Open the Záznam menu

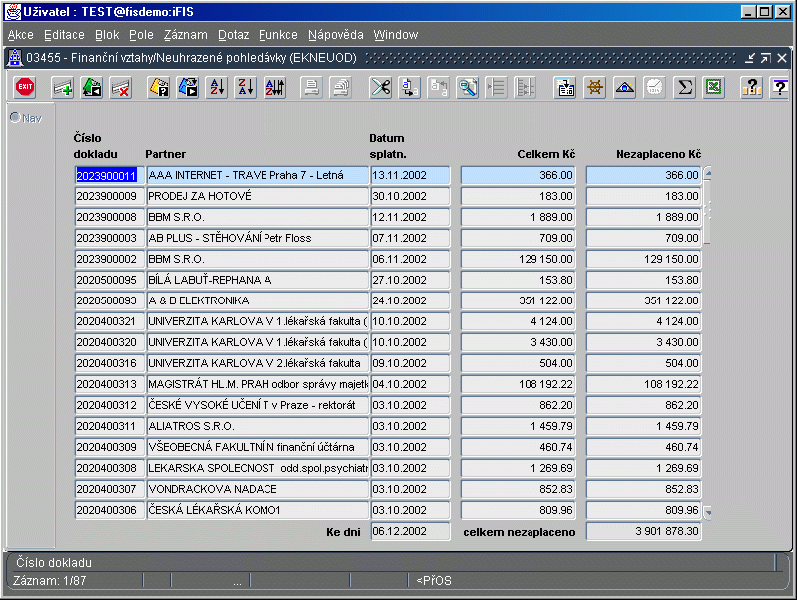point(186,35)
